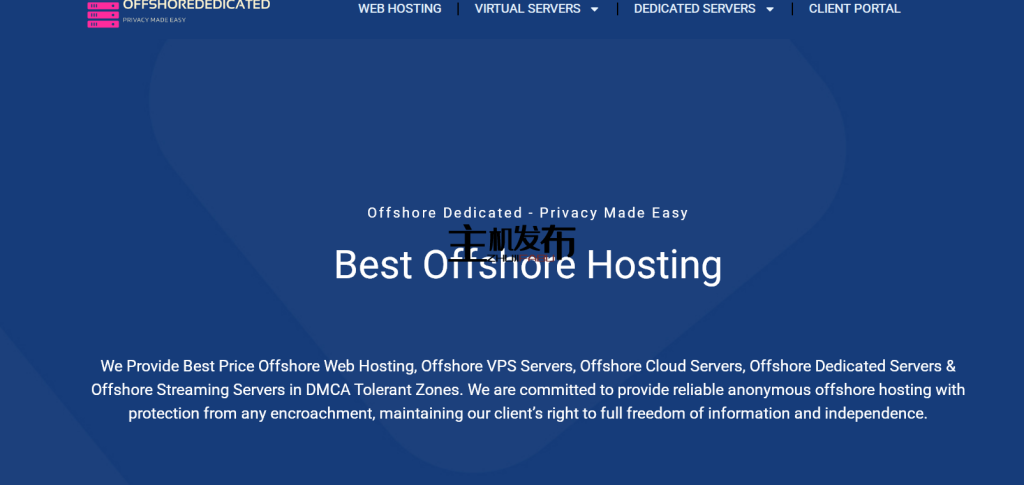Expand the Dedicated Servers dropdown caret

tap(770, 10)
